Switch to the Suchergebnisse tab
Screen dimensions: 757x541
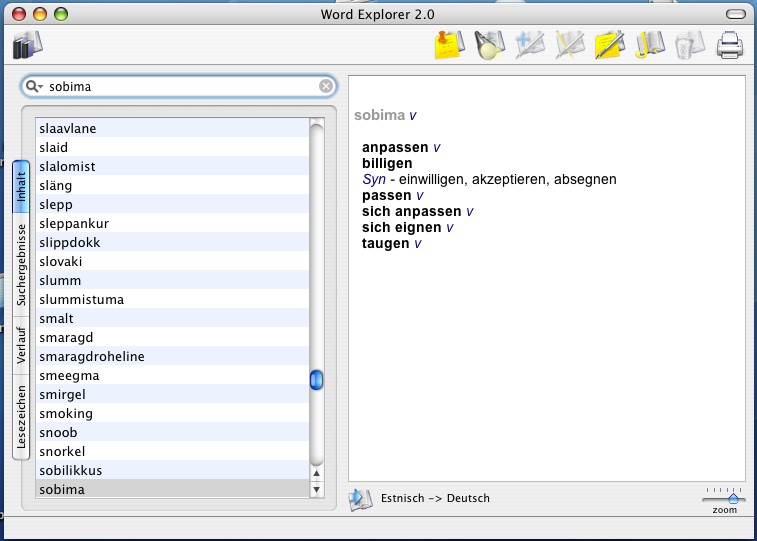pyautogui.click(x=21, y=265)
